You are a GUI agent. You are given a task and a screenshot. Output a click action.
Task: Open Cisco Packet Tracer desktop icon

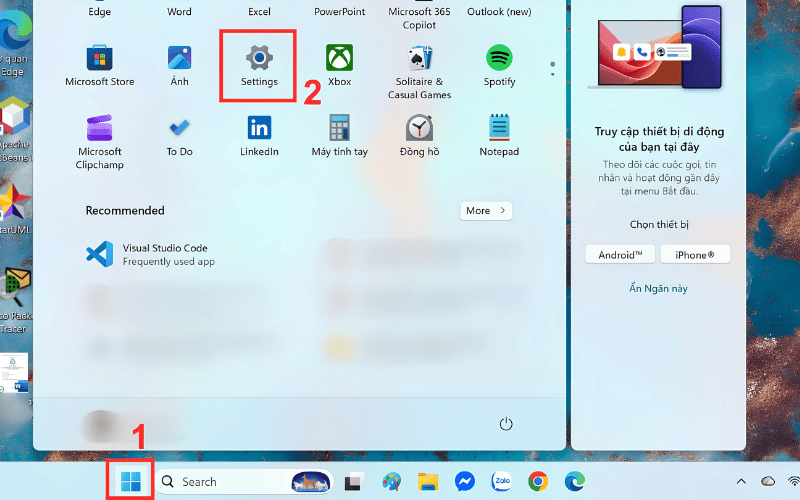15,300
